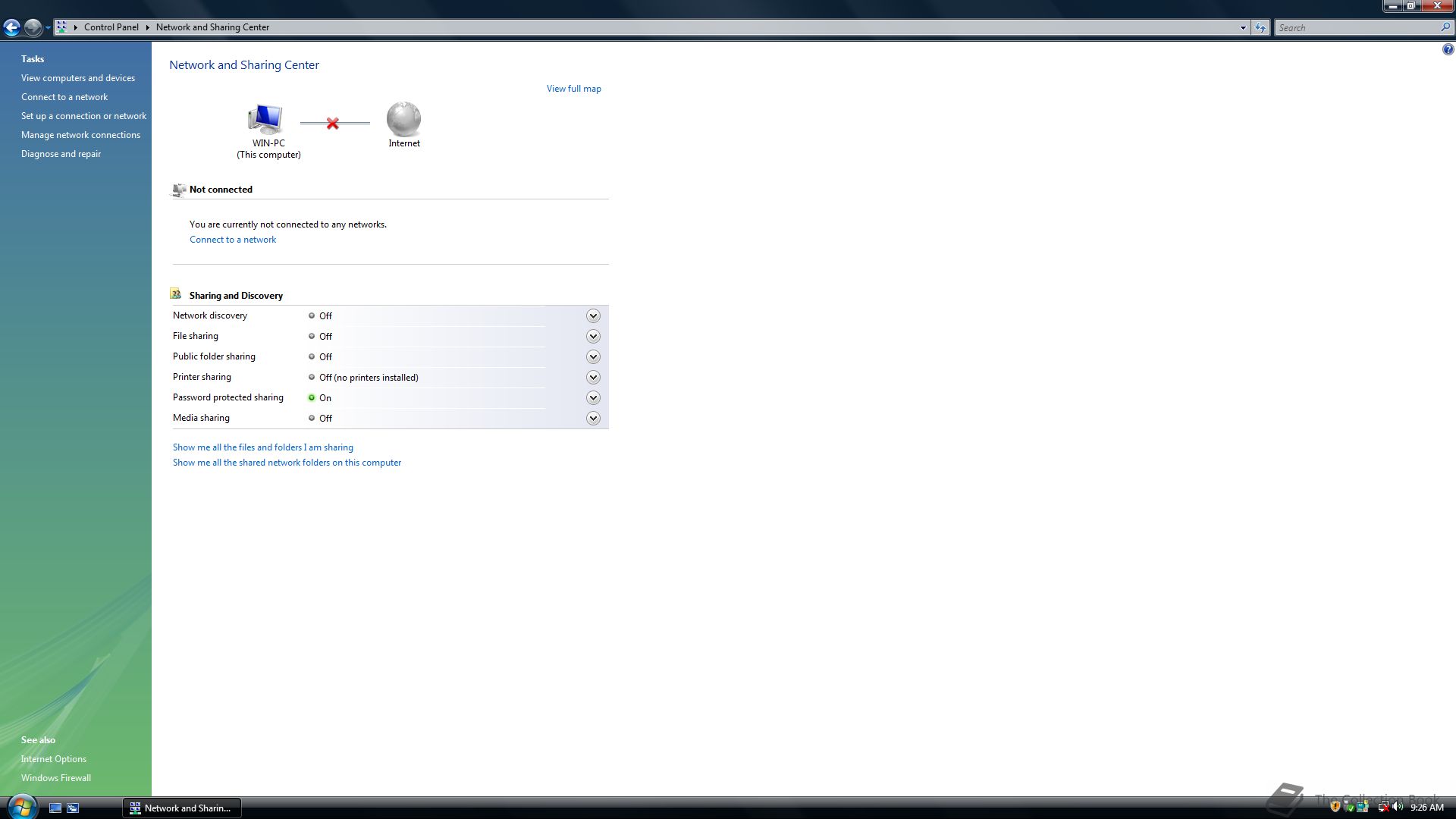Click disconnected network tray icon
The width and height of the screenshot is (1456, 819).
[1385, 807]
